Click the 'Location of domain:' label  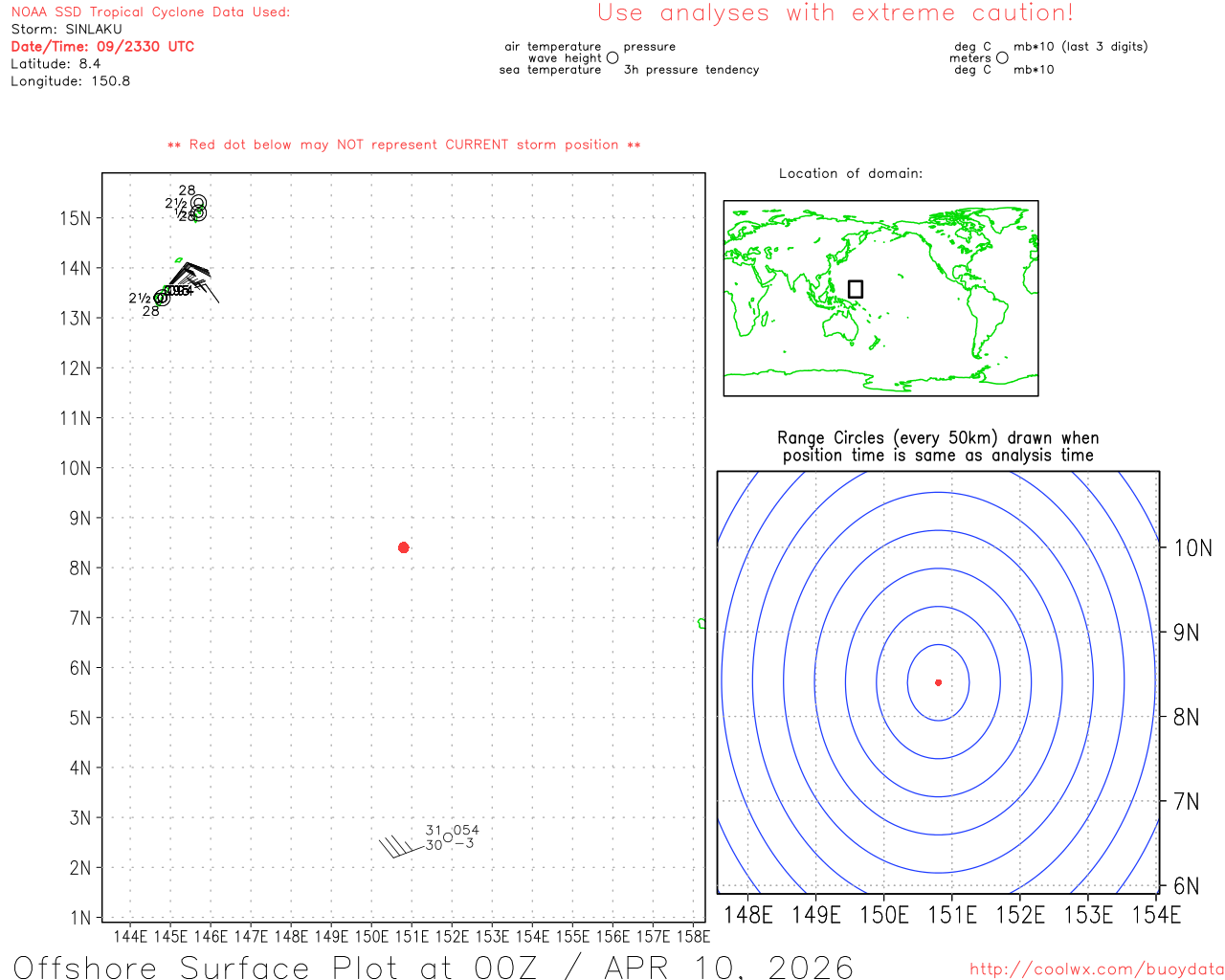point(851,173)
